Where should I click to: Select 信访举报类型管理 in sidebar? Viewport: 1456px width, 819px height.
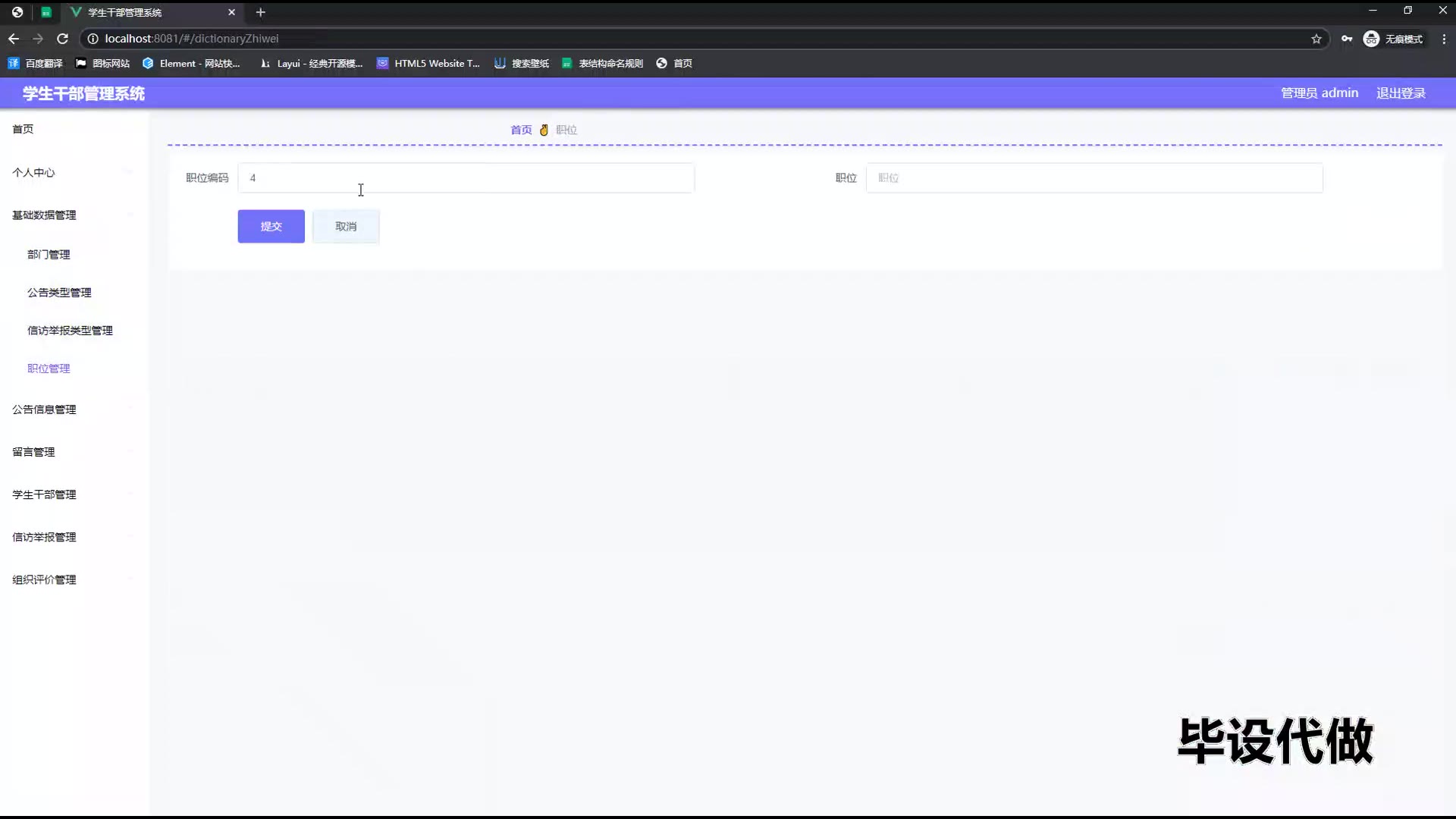(x=70, y=331)
